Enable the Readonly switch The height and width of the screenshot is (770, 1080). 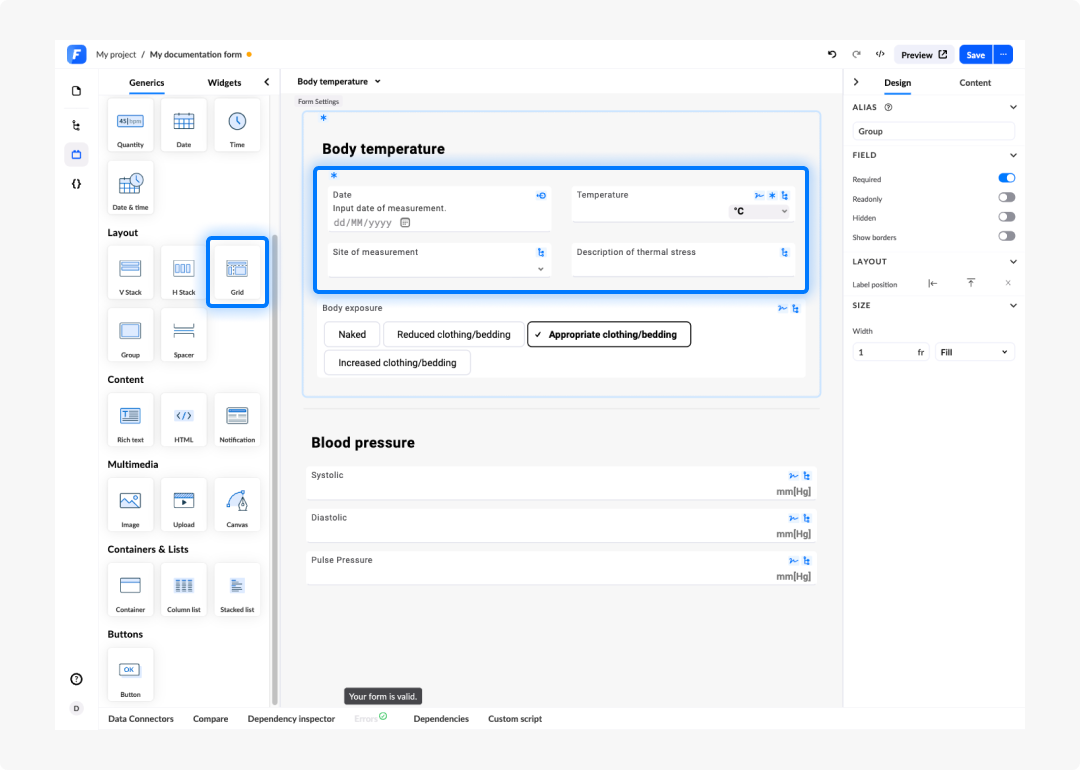pos(1006,198)
